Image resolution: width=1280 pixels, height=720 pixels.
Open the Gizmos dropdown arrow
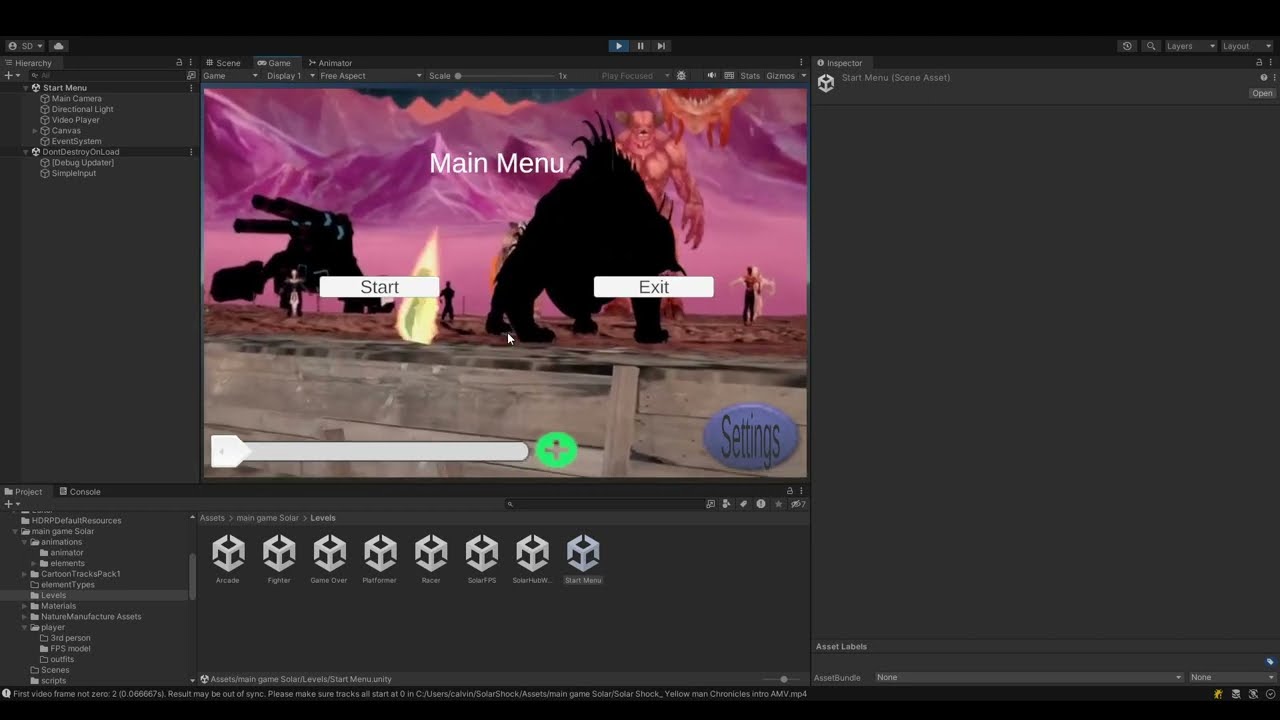click(803, 76)
